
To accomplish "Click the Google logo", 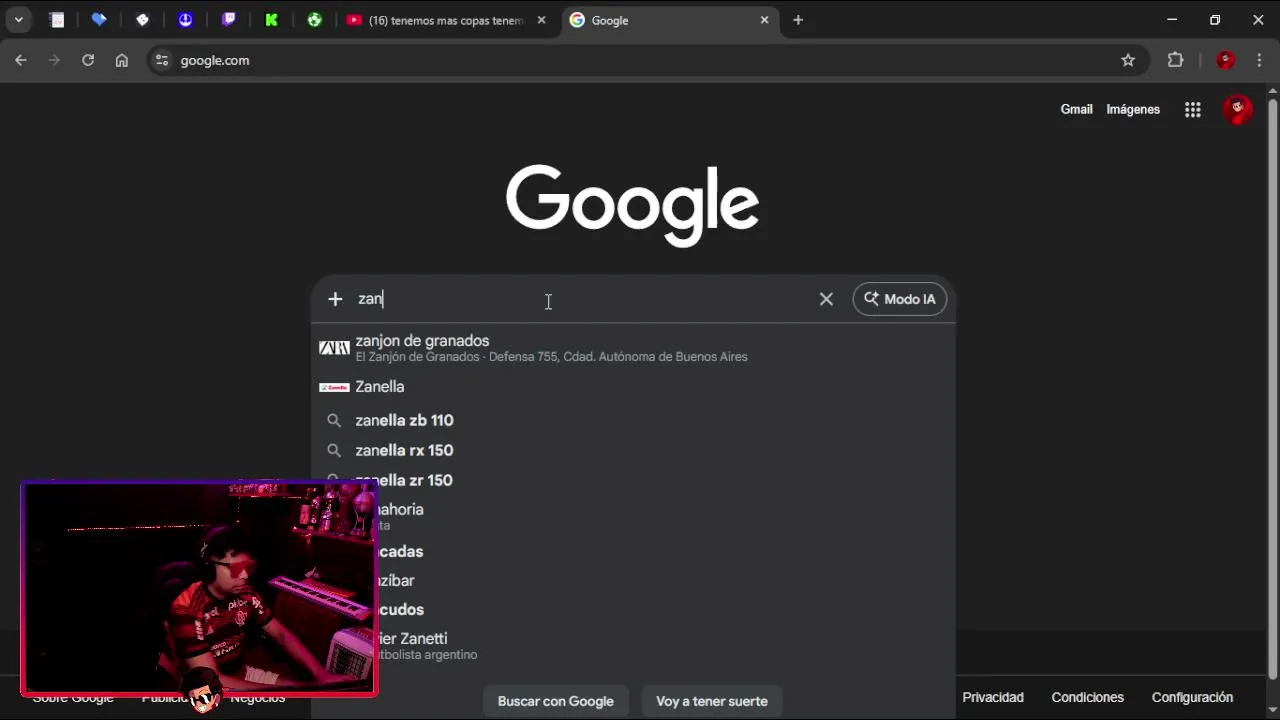I will (x=632, y=206).
